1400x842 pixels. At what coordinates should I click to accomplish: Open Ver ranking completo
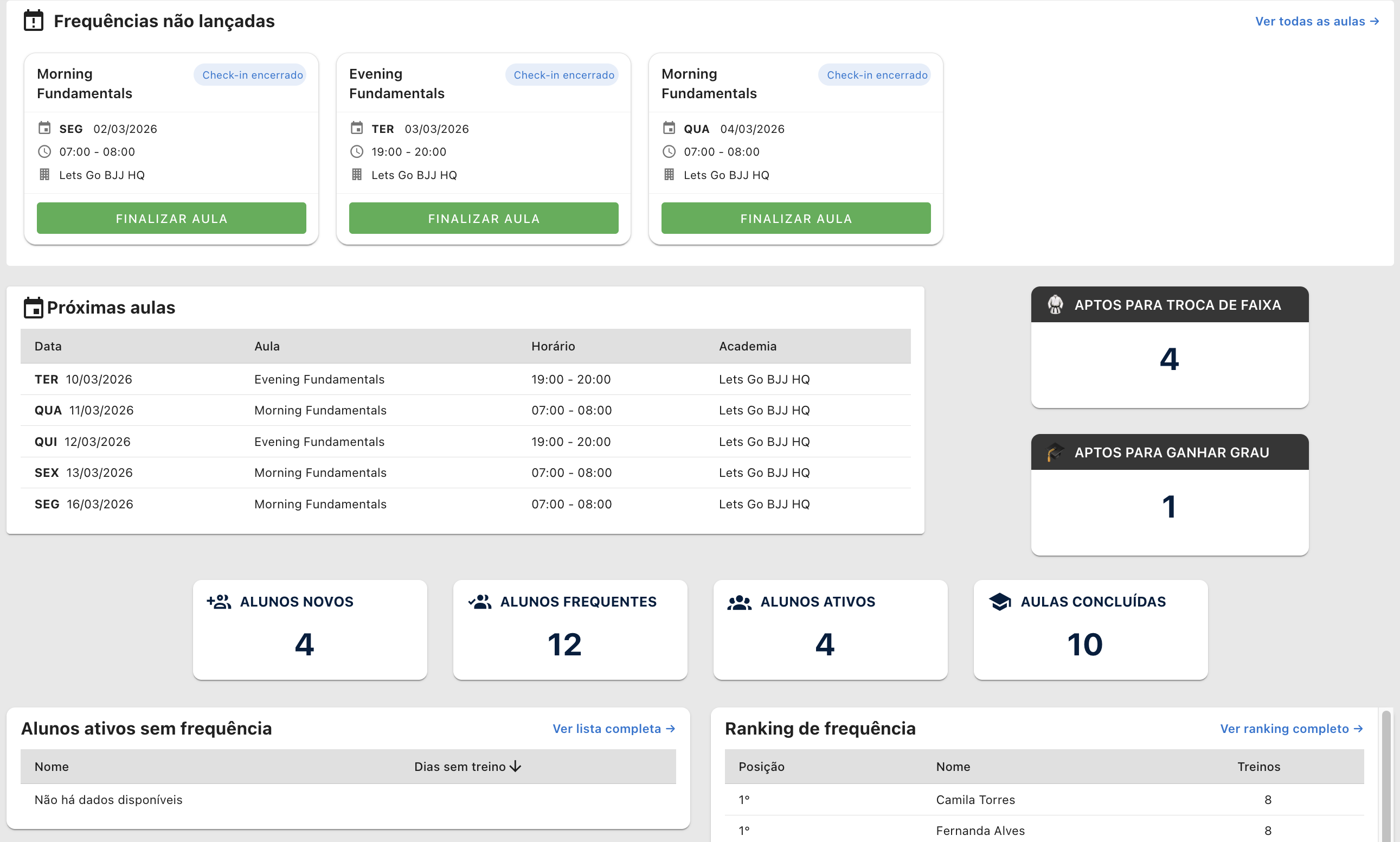[x=1291, y=729]
